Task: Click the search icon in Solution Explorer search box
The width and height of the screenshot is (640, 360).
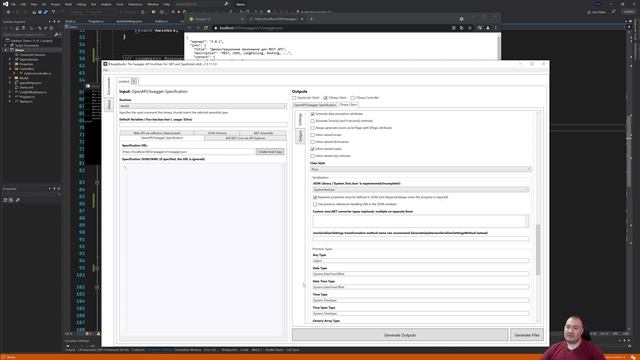Action: point(56,35)
